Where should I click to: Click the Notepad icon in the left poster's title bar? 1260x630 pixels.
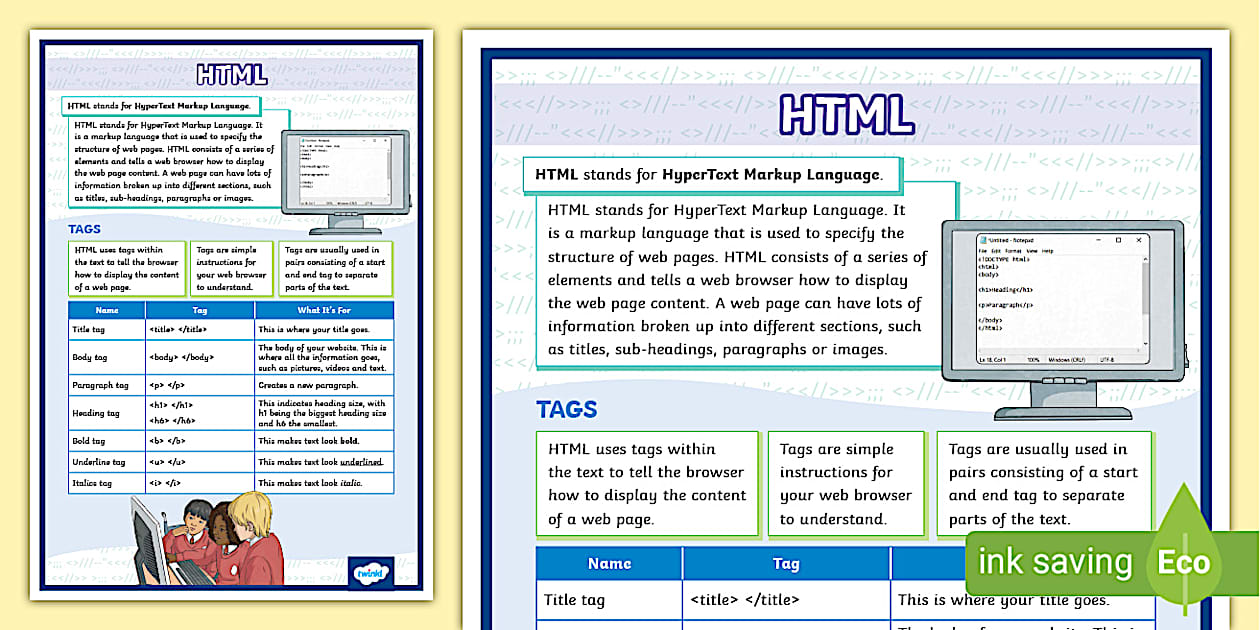coord(304,140)
